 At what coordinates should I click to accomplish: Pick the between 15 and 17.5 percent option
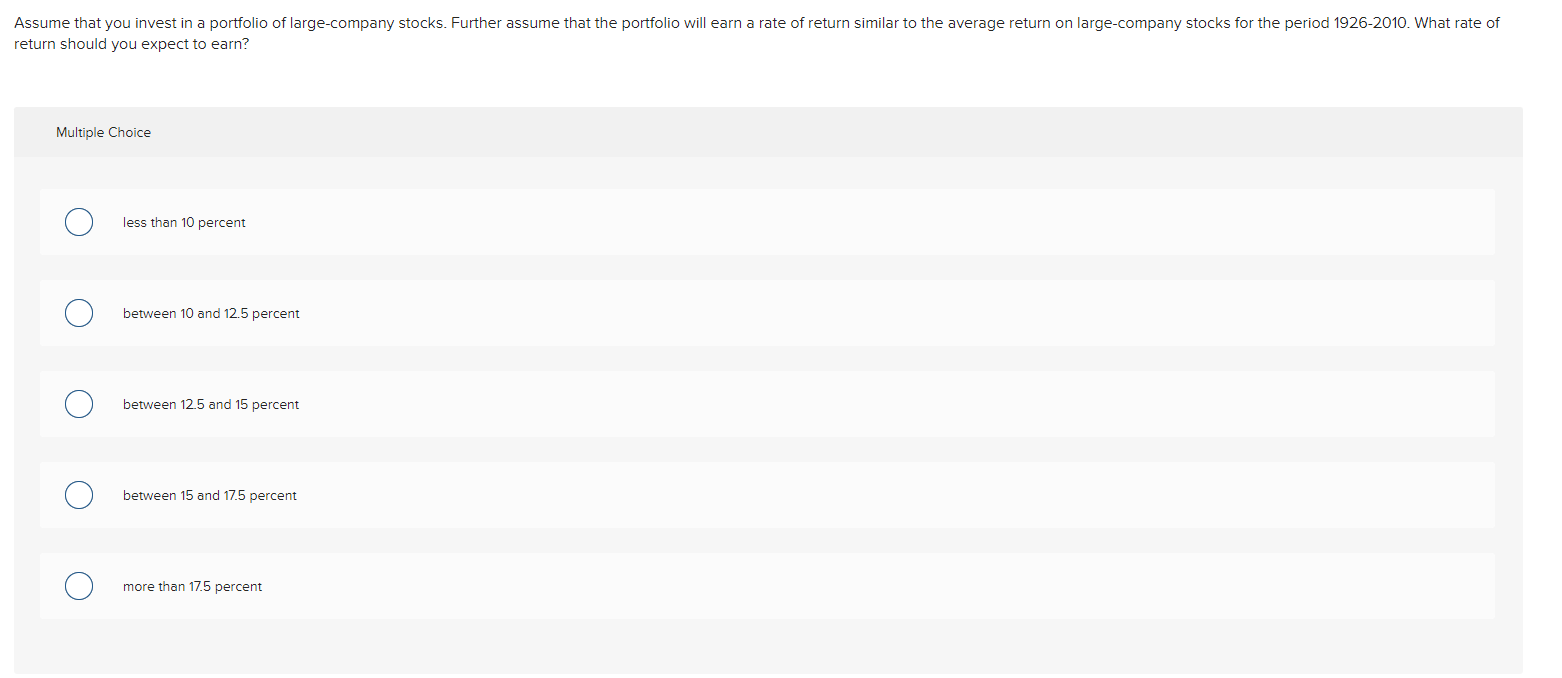(79, 495)
